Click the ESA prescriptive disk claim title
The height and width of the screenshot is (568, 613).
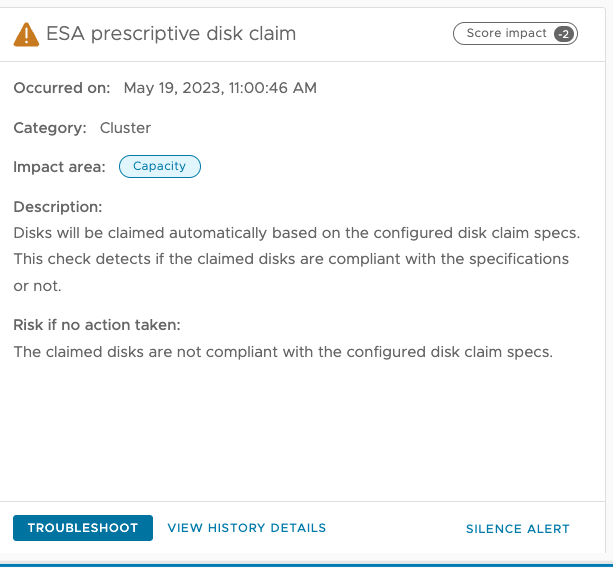171,35
